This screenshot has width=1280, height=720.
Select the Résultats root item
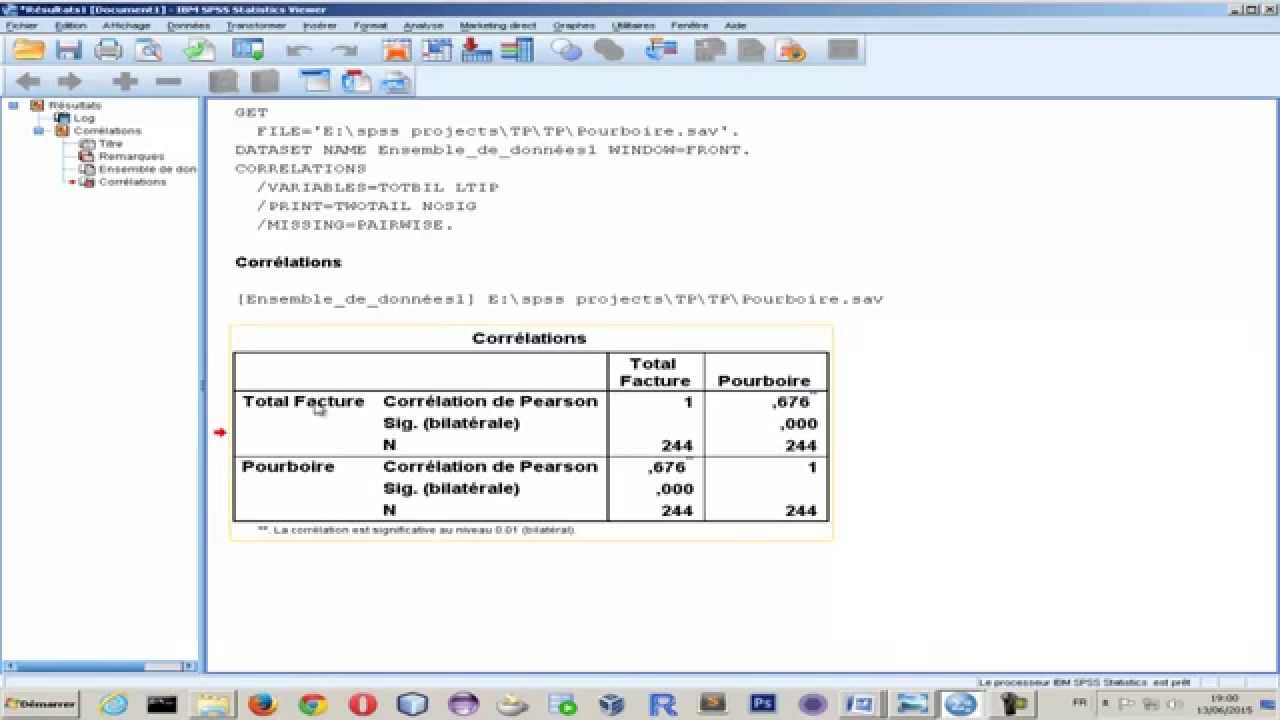[x=75, y=105]
